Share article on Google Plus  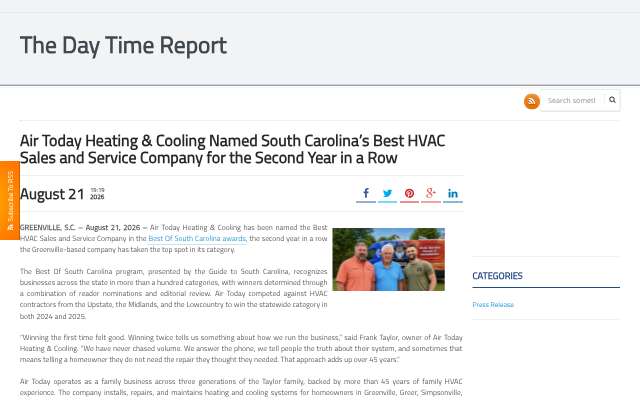(x=431, y=193)
